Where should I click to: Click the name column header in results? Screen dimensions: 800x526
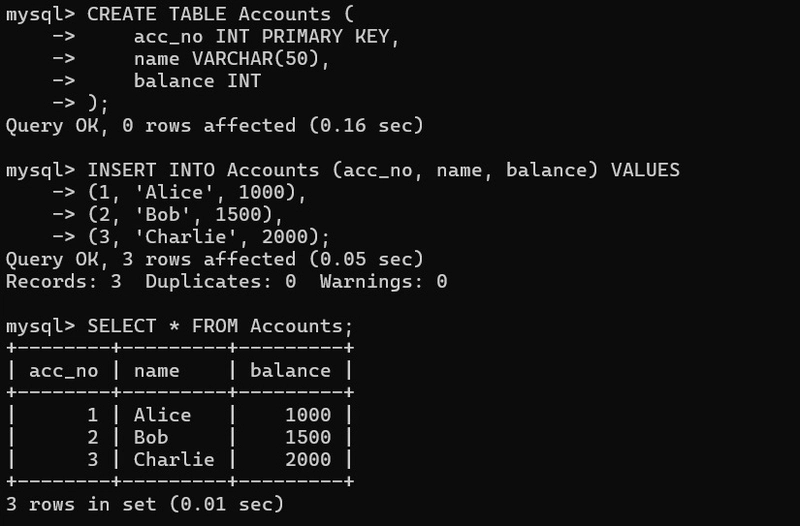(157, 371)
